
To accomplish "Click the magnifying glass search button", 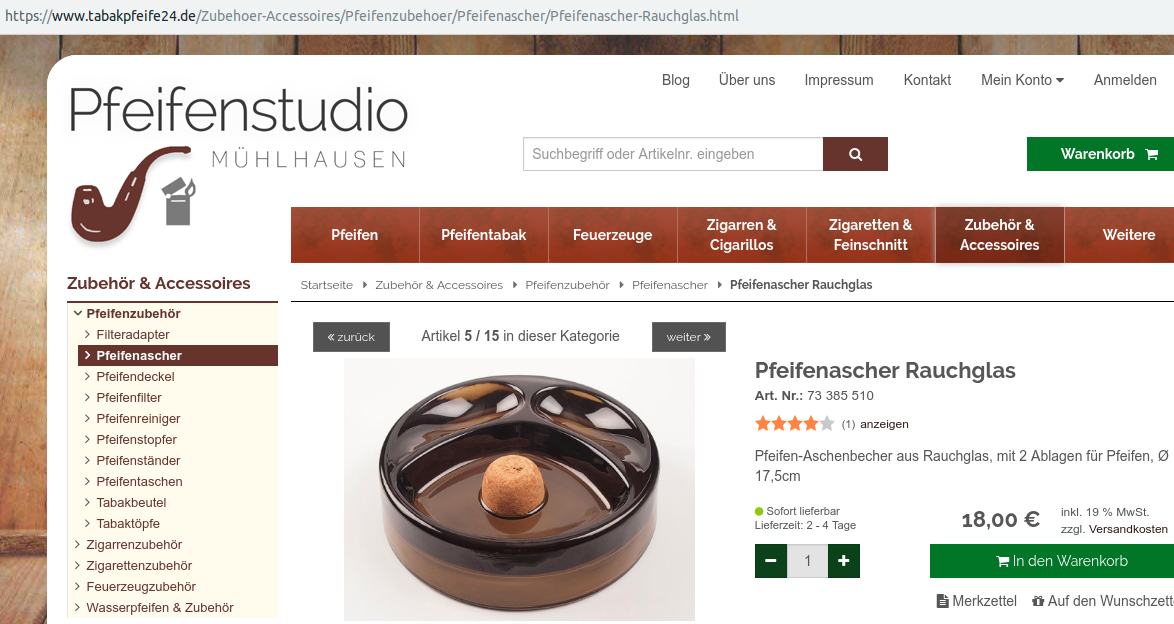I will [x=855, y=154].
